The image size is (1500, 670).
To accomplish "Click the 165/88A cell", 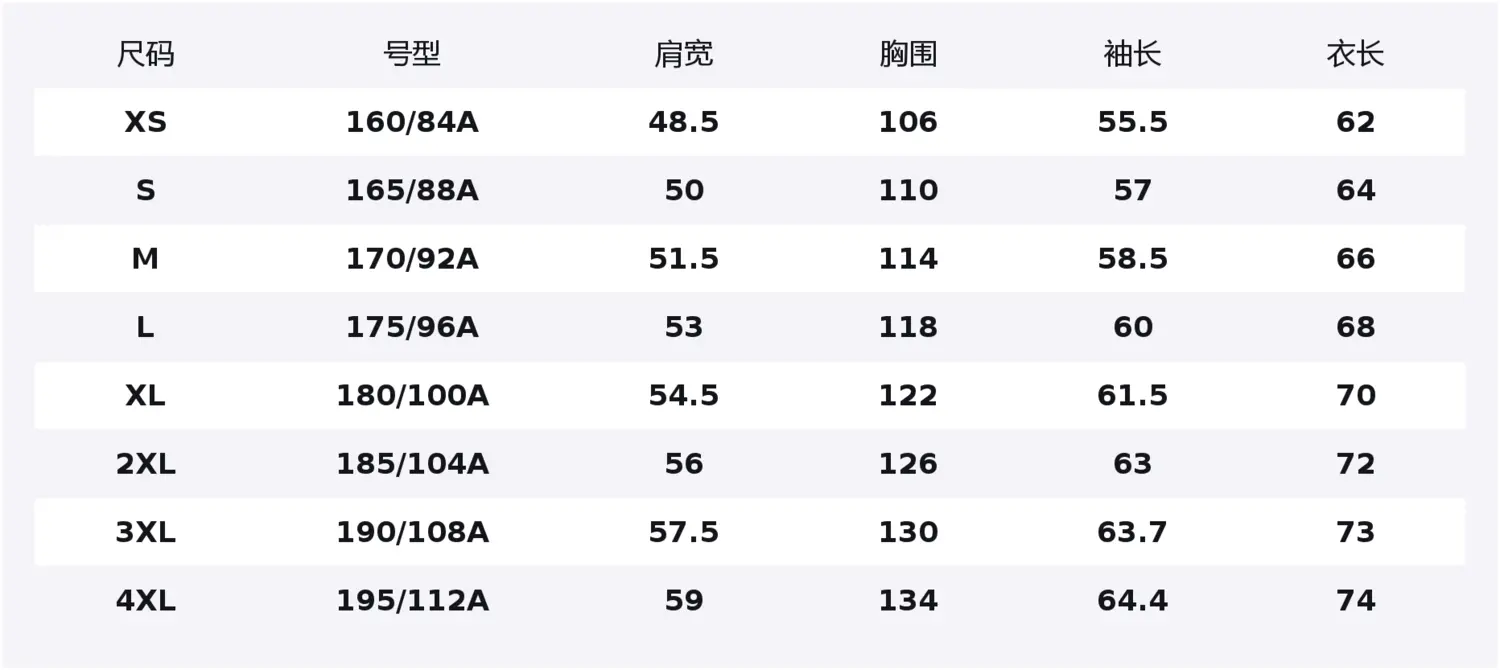I will [412, 190].
